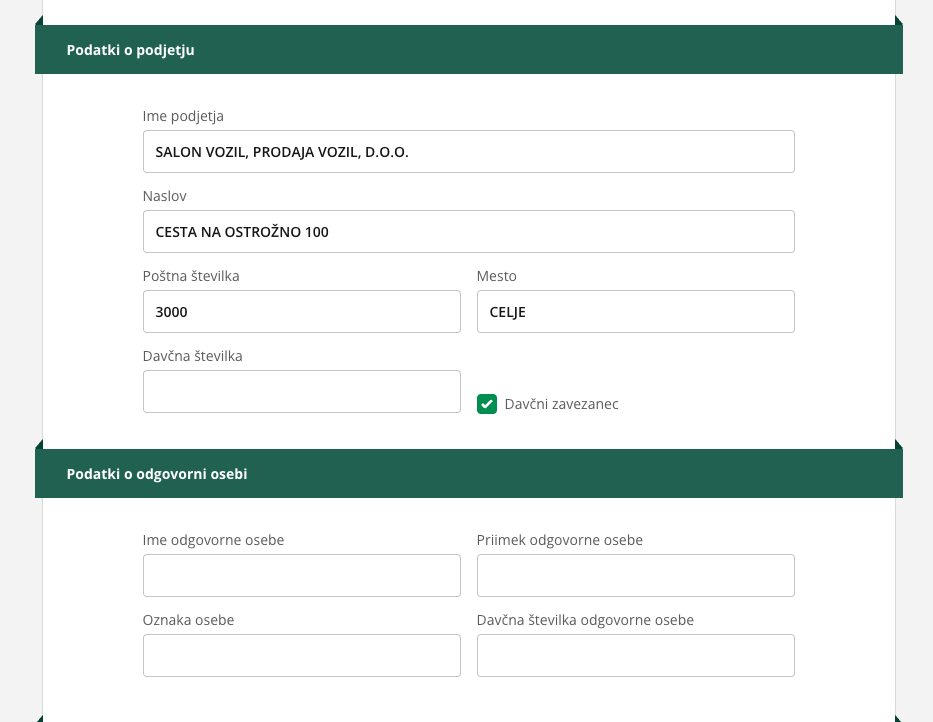Click the Priimek odgovorne osebe label text
This screenshot has height=722, width=933.
click(560, 540)
